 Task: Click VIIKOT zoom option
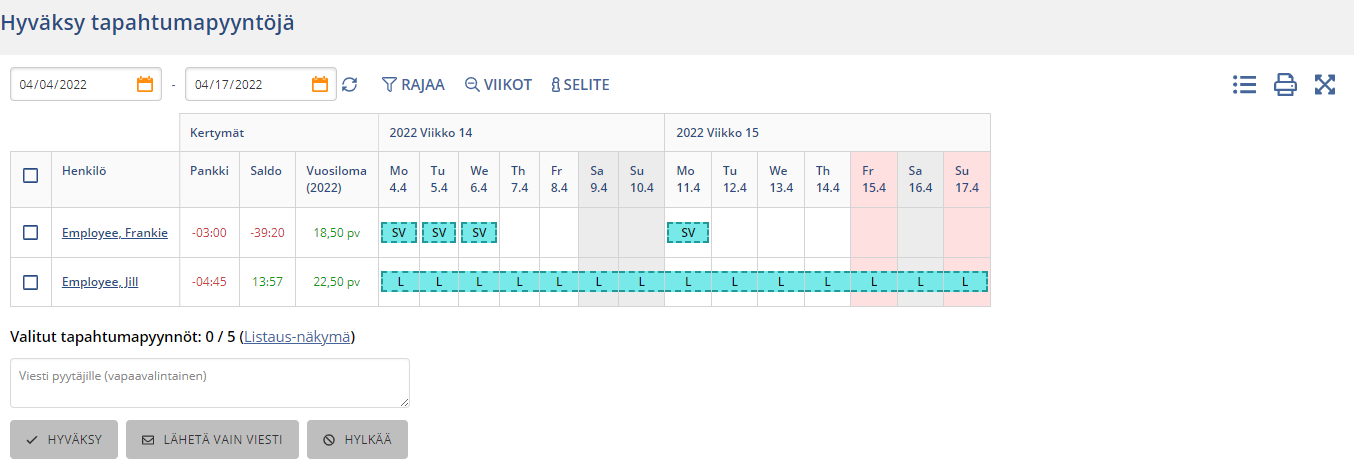[x=498, y=85]
